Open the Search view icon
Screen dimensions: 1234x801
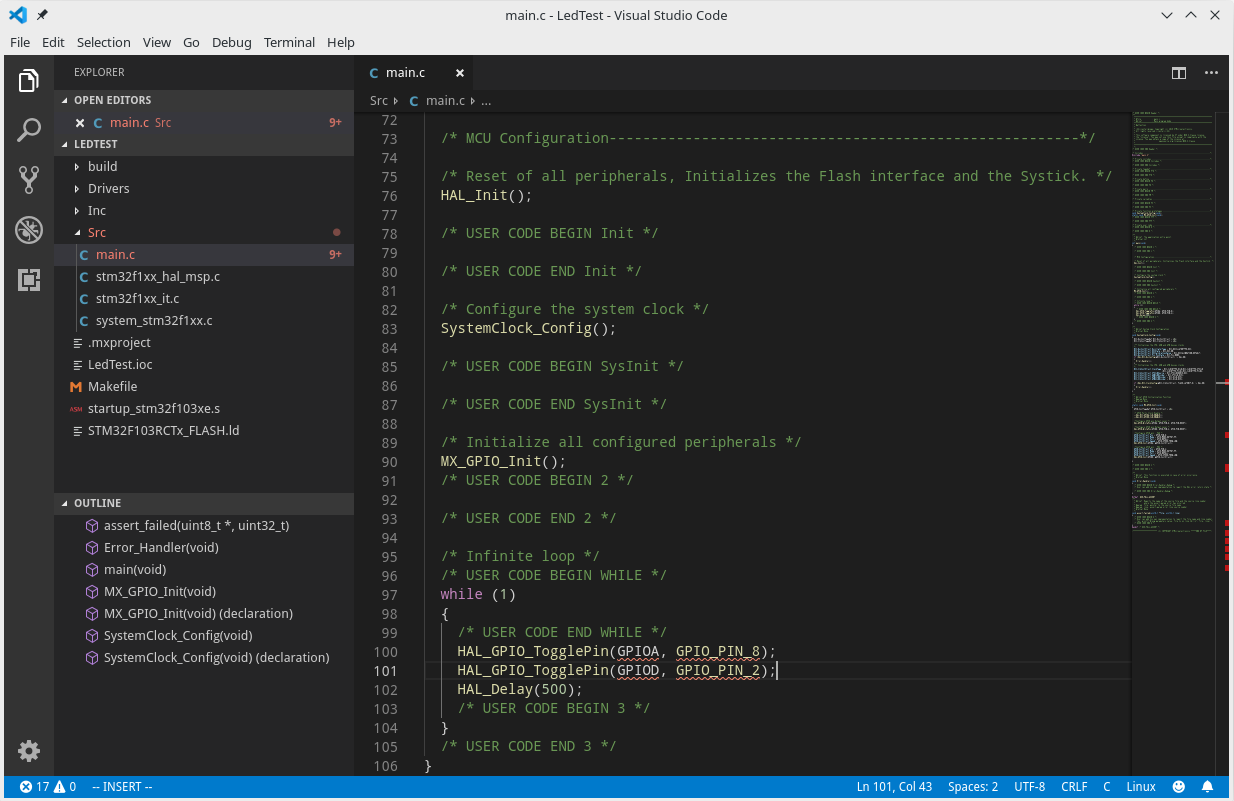click(29, 130)
